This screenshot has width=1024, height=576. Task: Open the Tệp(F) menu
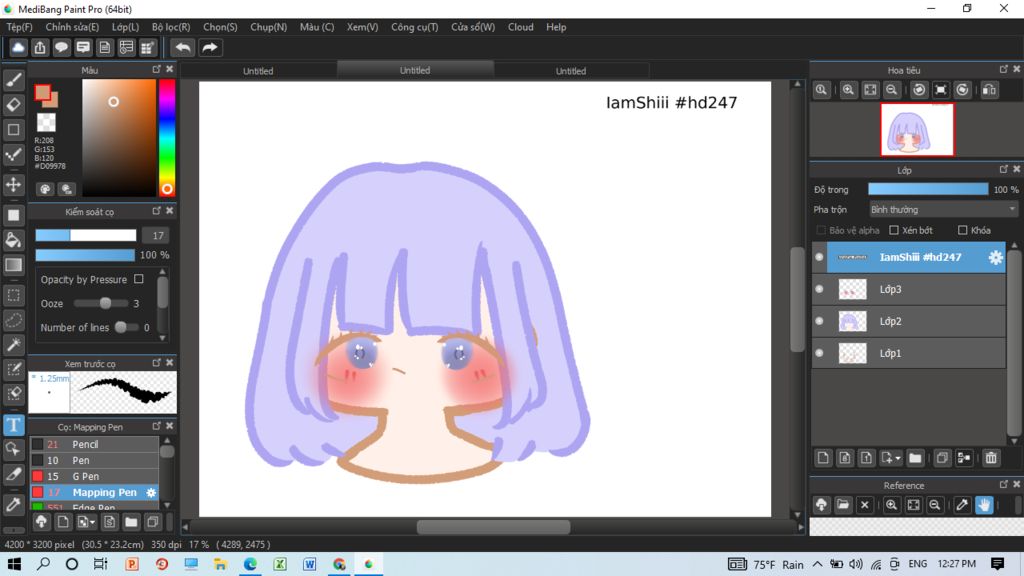point(20,27)
